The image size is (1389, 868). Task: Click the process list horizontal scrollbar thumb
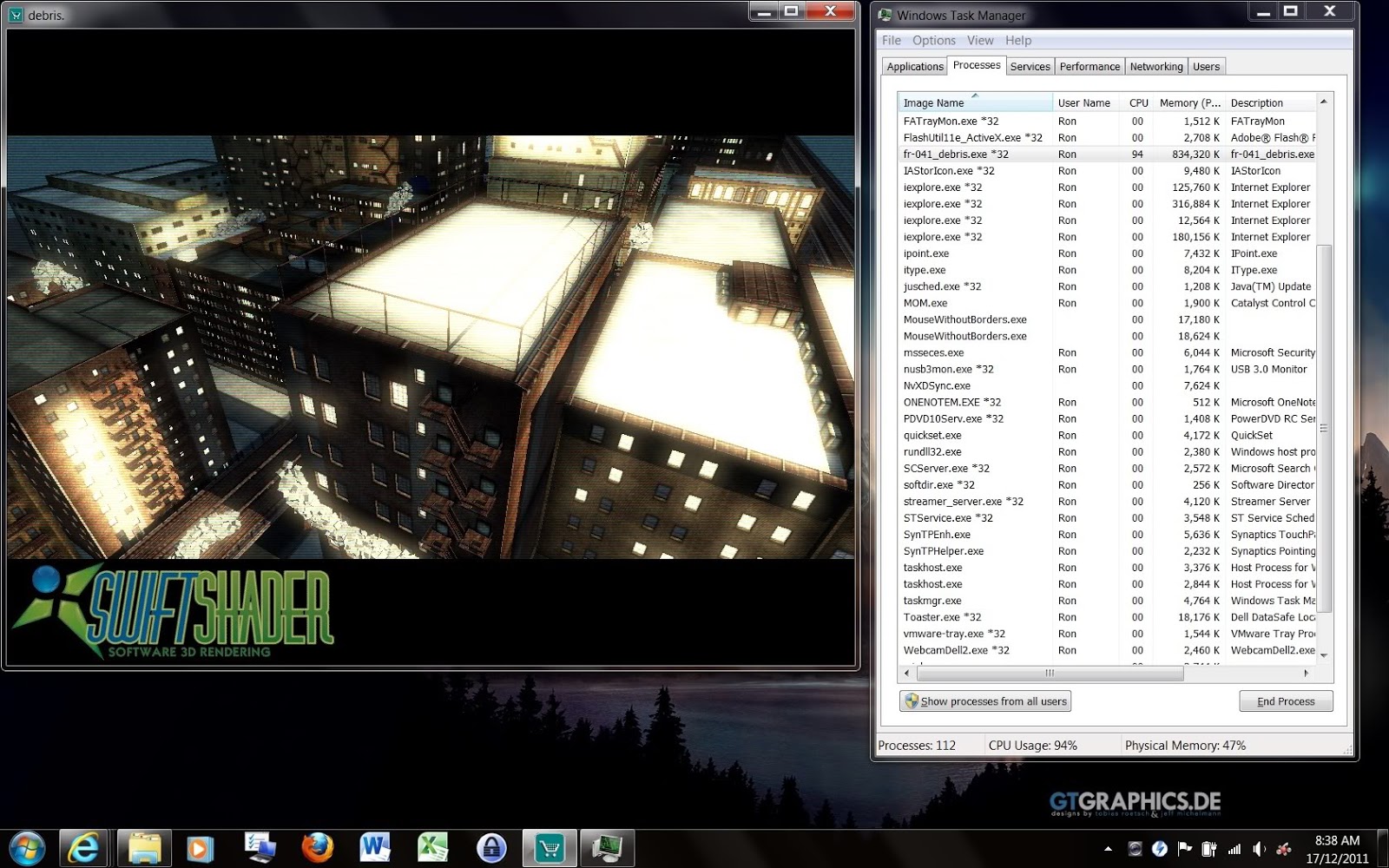click(x=1049, y=673)
